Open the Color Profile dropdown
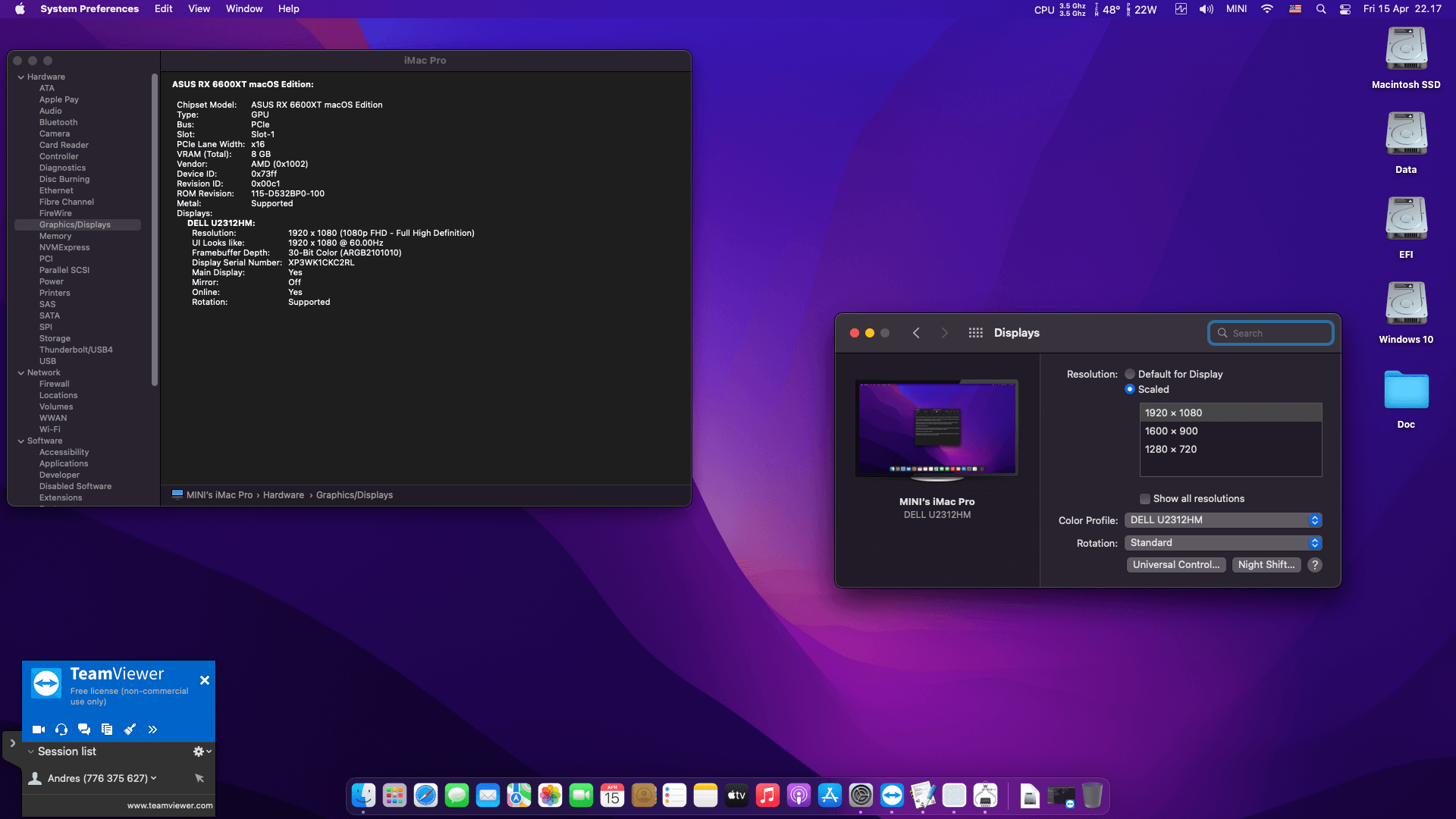 click(1223, 520)
